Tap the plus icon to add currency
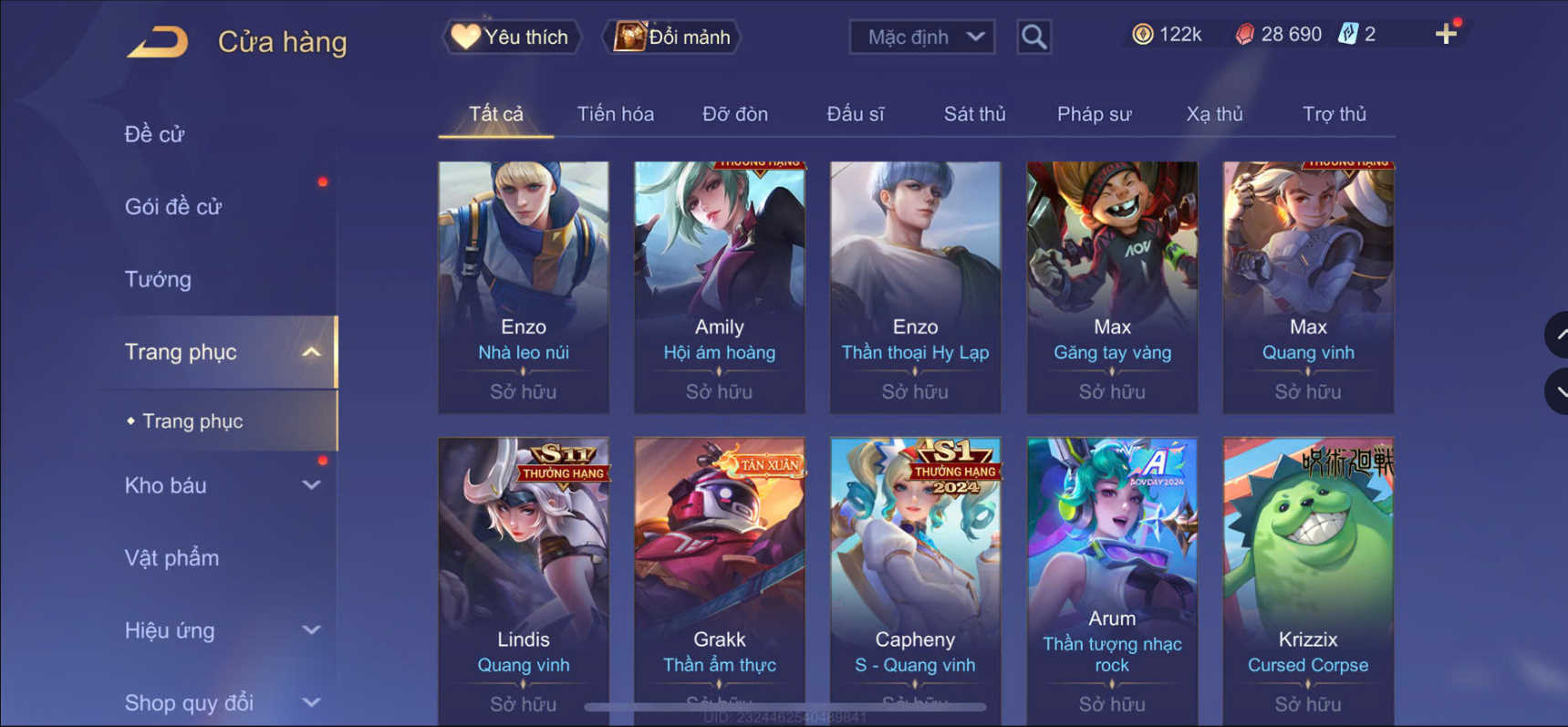 (1446, 35)
